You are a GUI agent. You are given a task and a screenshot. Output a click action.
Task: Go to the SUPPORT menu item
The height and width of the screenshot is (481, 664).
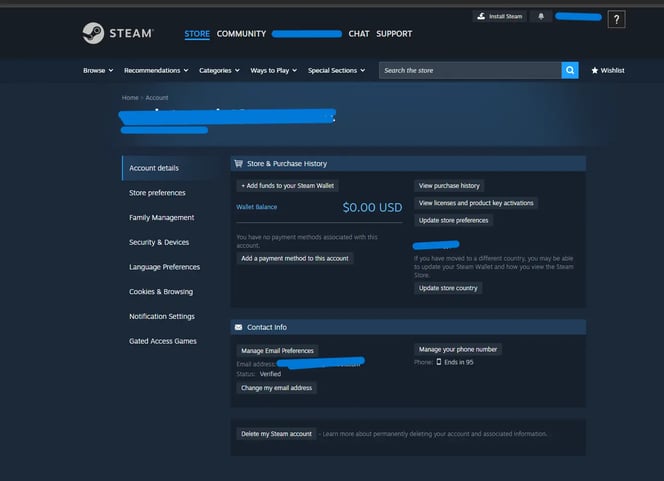coord(394,34)
